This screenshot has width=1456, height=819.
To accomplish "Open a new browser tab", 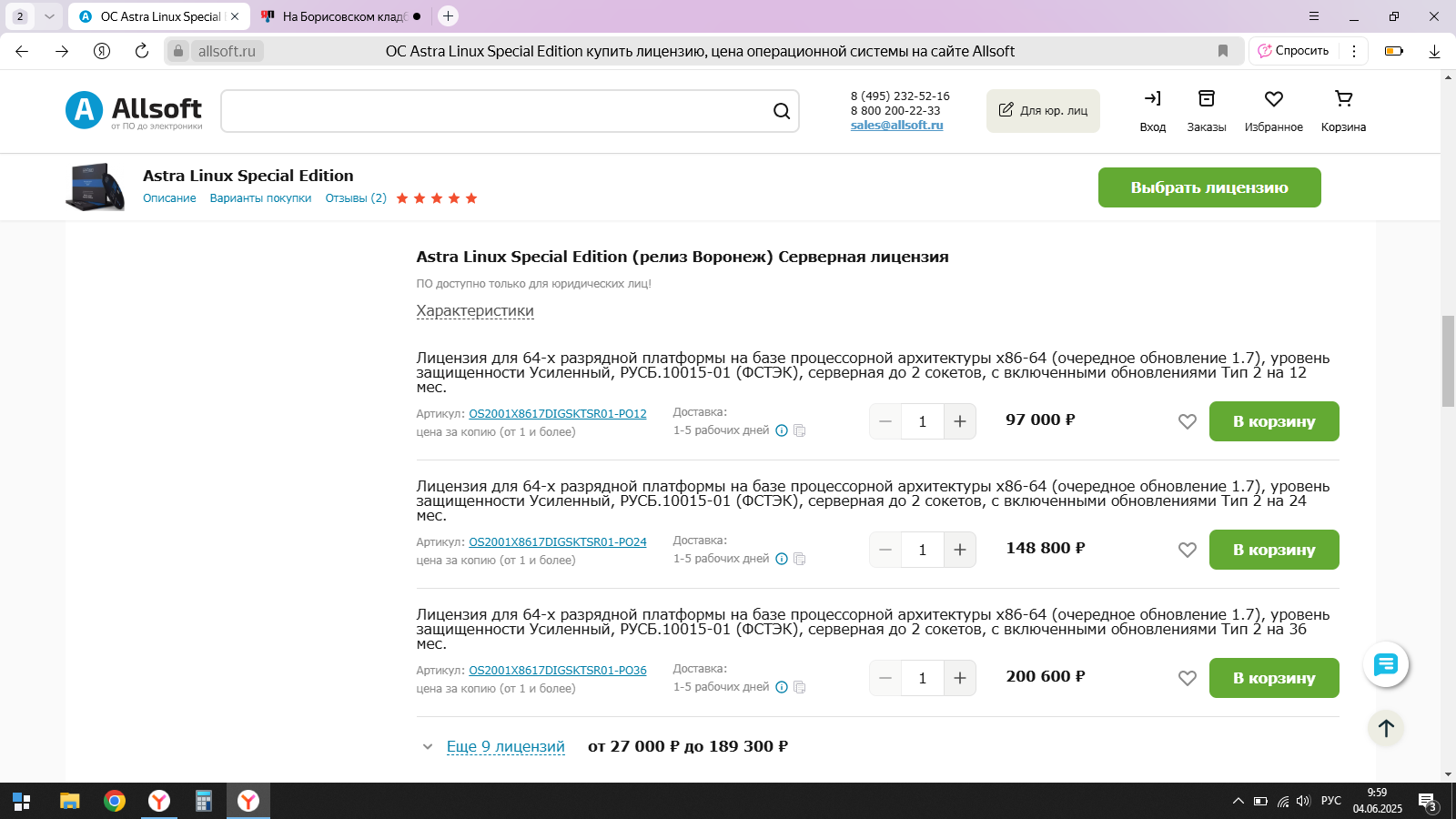I will (x=448, y=16).
